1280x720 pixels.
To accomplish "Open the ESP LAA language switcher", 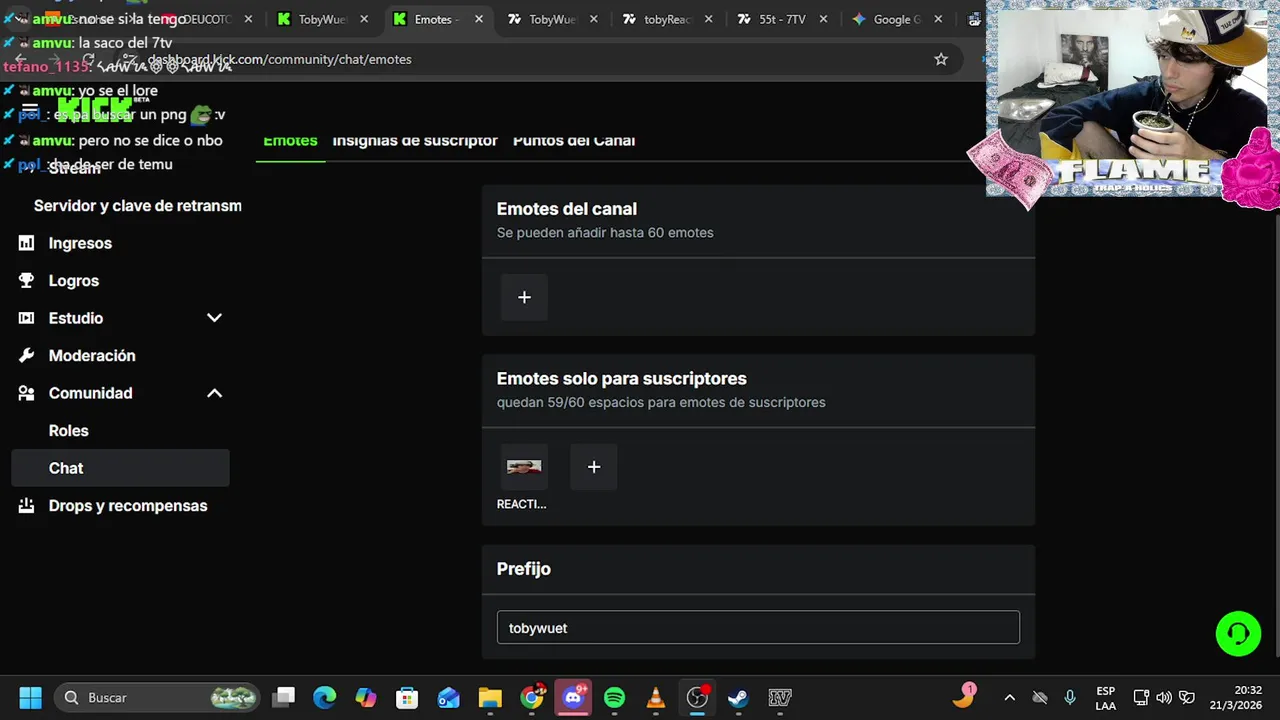I will click(1105, 698).
